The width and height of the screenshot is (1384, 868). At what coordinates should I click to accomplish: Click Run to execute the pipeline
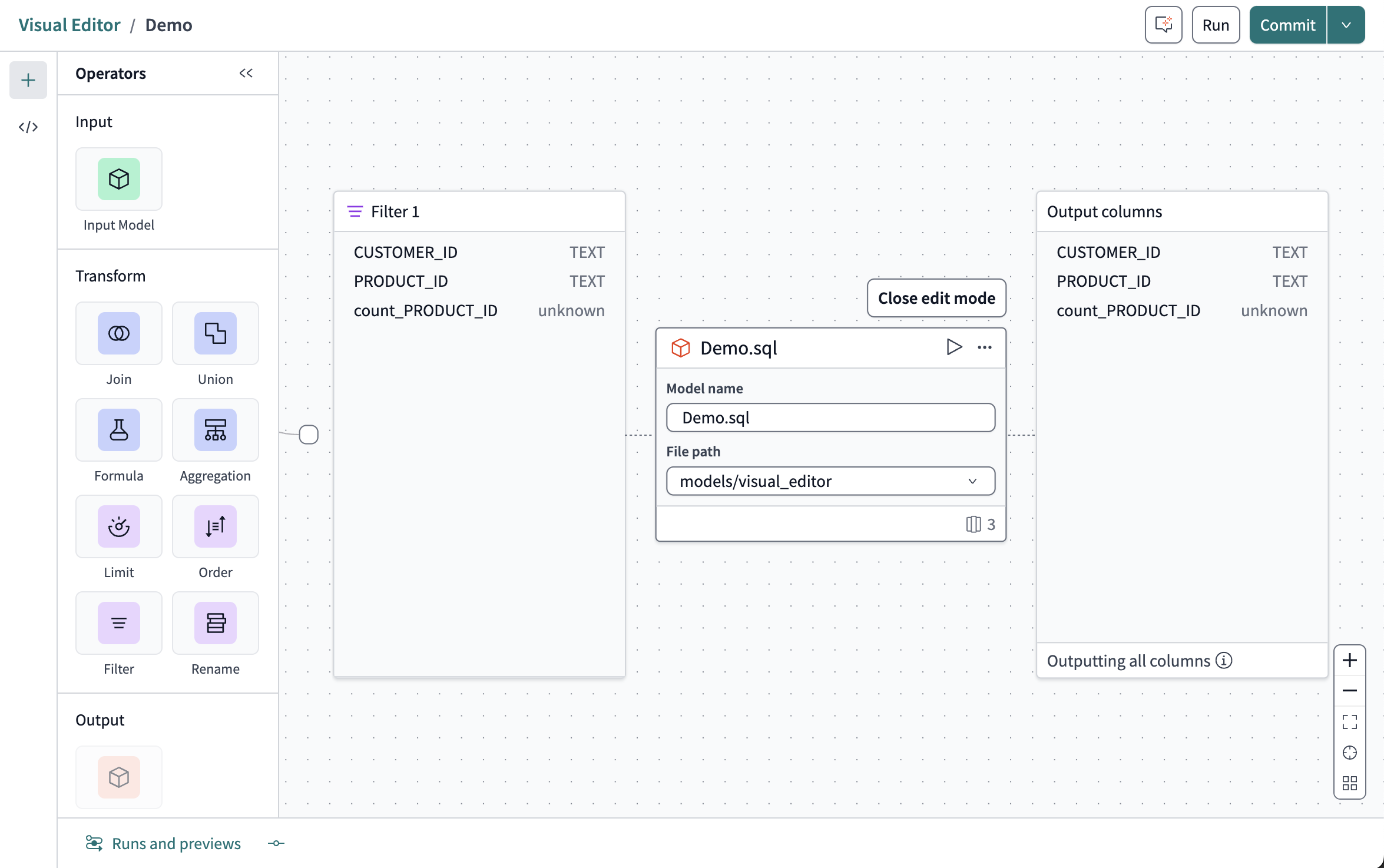(x=1216, y=25)
